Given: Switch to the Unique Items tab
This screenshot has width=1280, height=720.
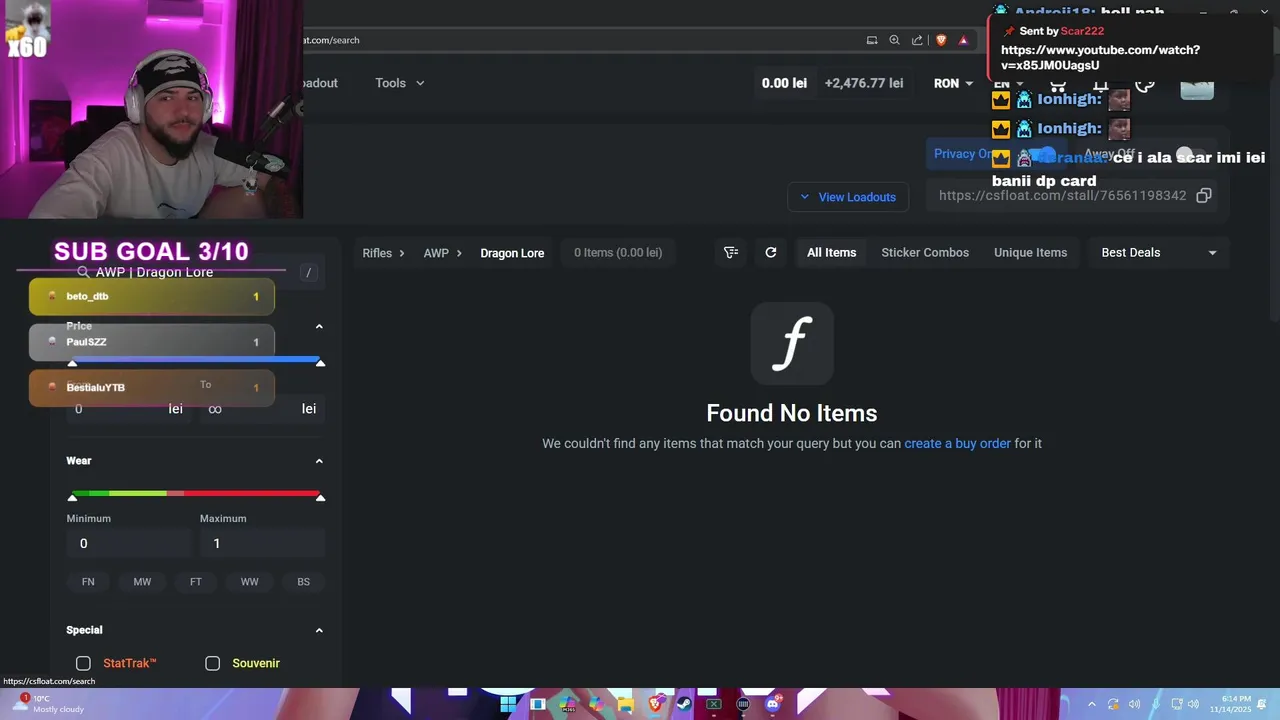Looking at the screenshot, I should pyautogui.click(x=1030, y=253).
